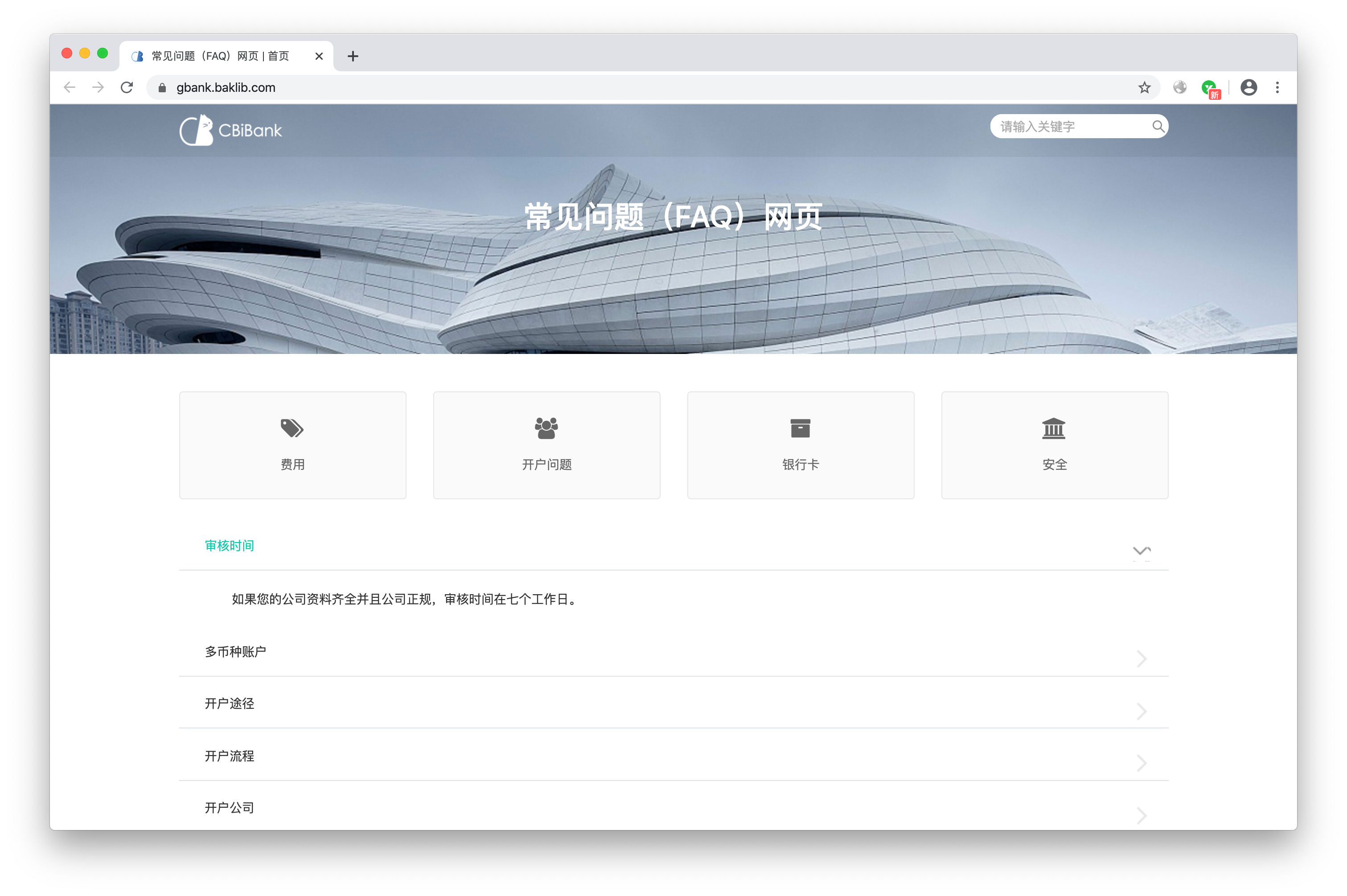Open the 安全 category card
1347x896 pixels.
(x=1055, y=445)
